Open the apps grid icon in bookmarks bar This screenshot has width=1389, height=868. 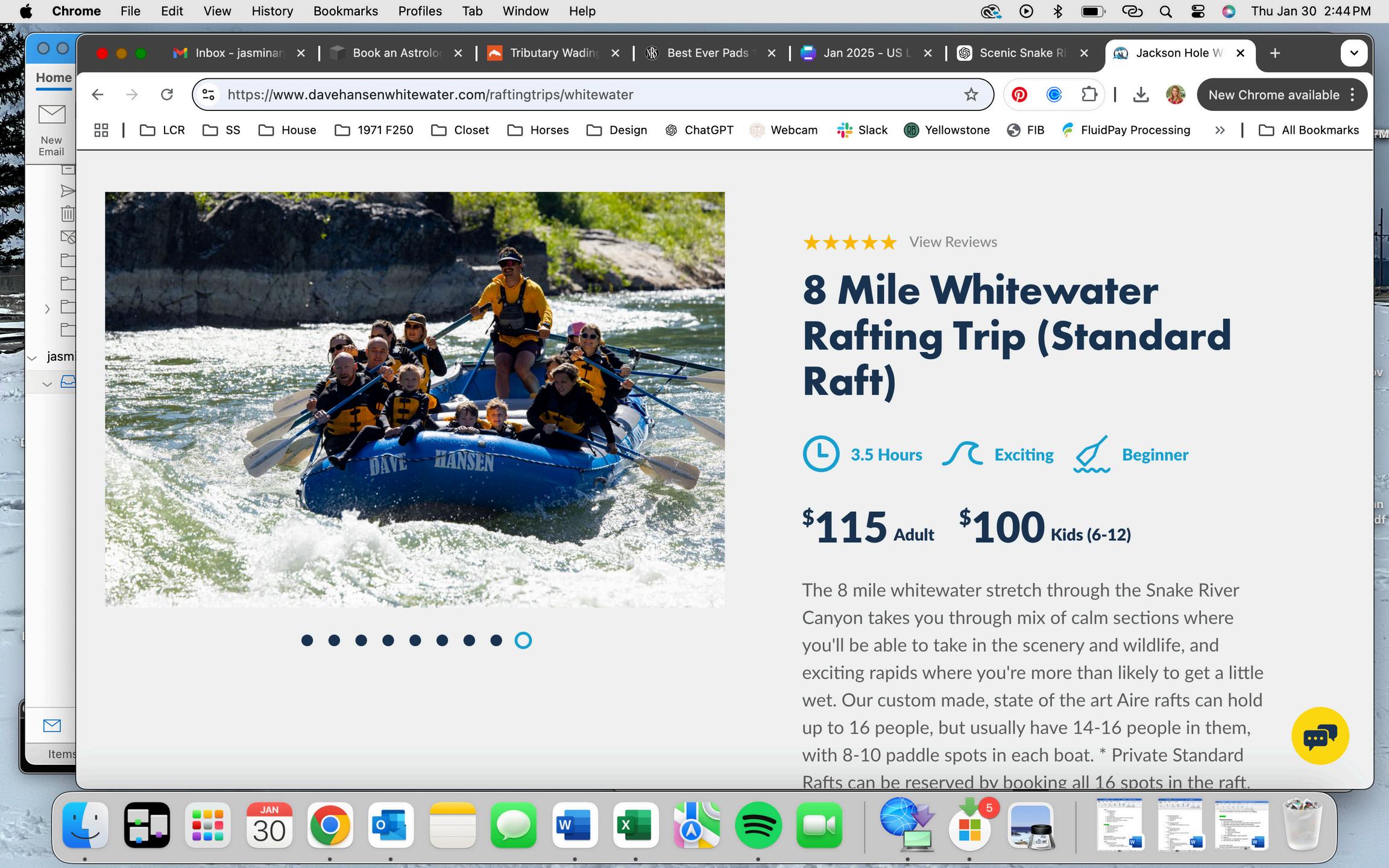(x=101, y=130)
